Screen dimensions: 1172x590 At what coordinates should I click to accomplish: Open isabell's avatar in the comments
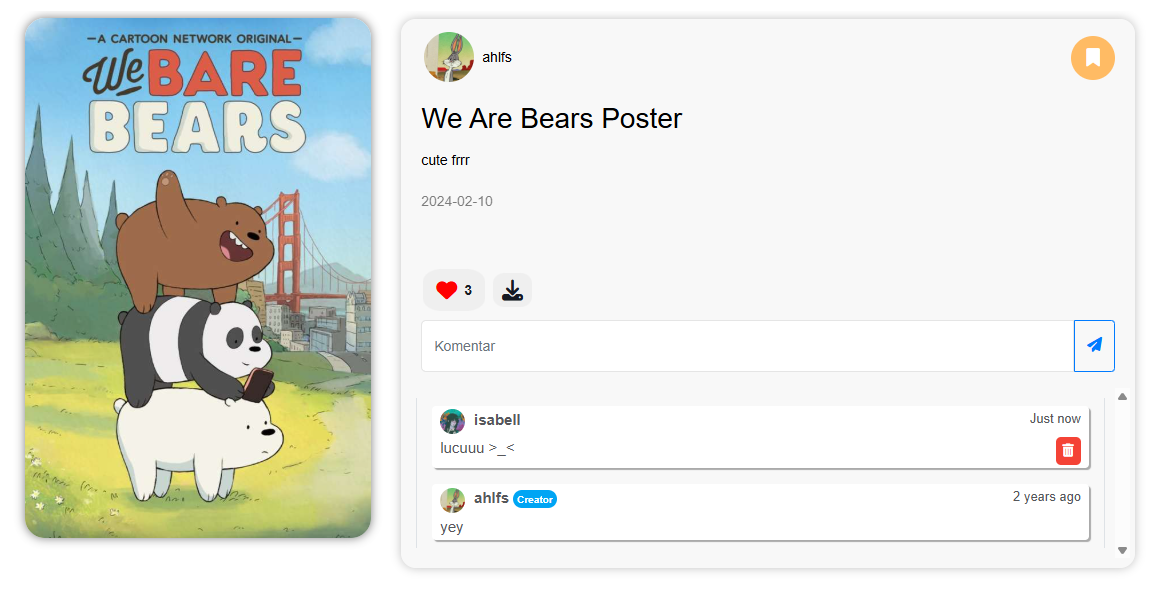coord(452,421)
